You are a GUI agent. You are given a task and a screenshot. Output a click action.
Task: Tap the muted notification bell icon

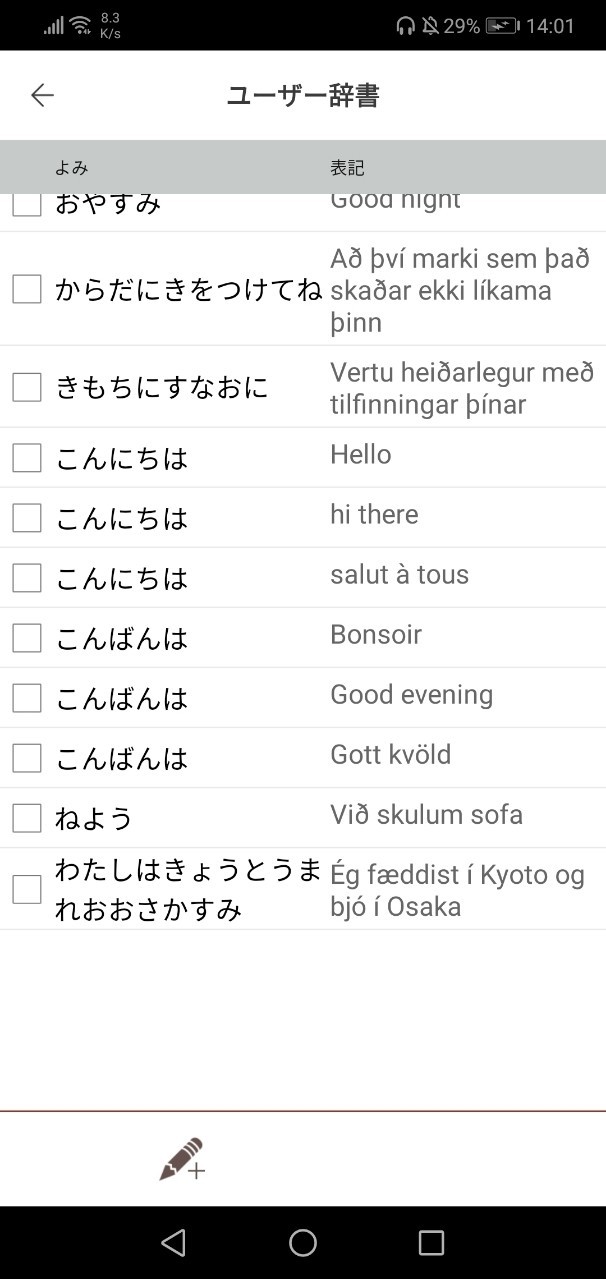431,26
